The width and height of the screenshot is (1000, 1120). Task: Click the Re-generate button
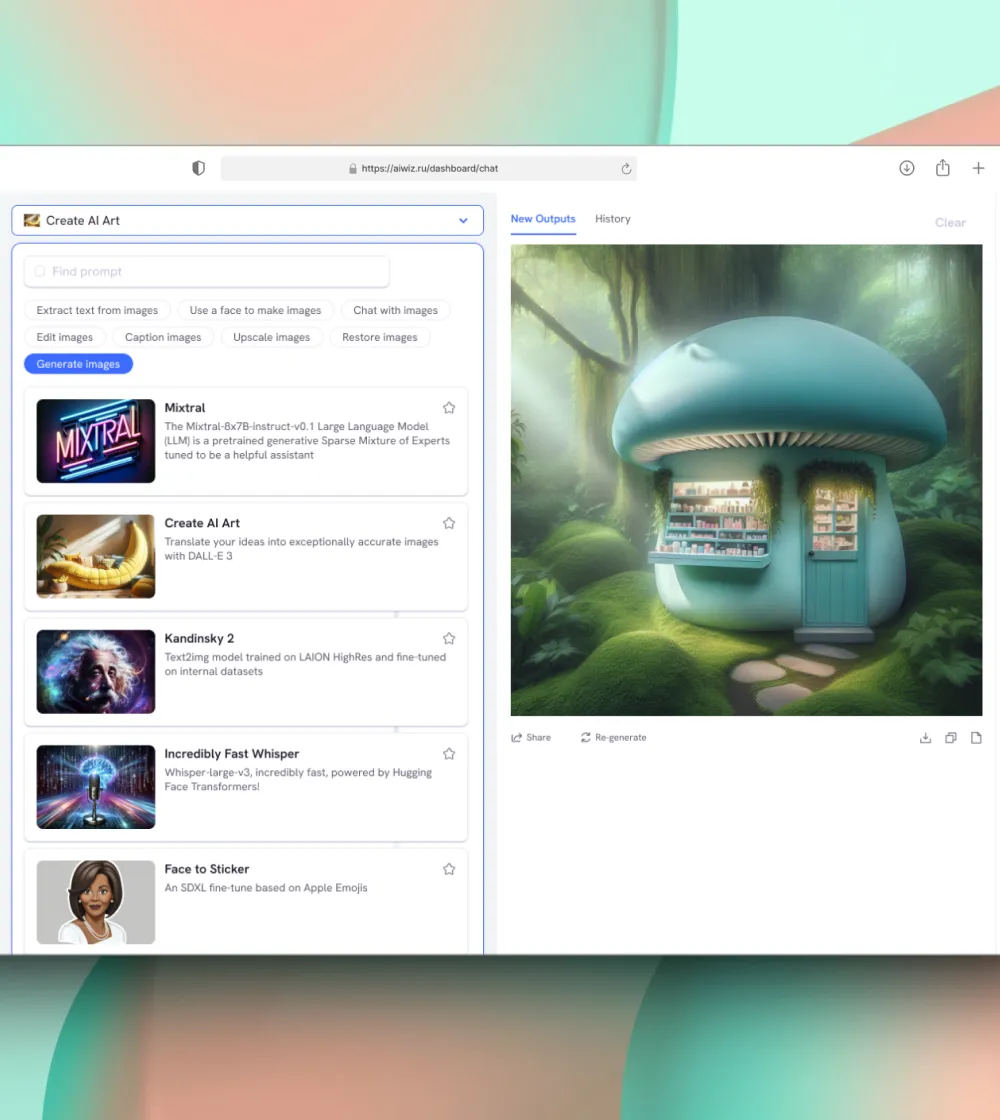pos(613,738)
